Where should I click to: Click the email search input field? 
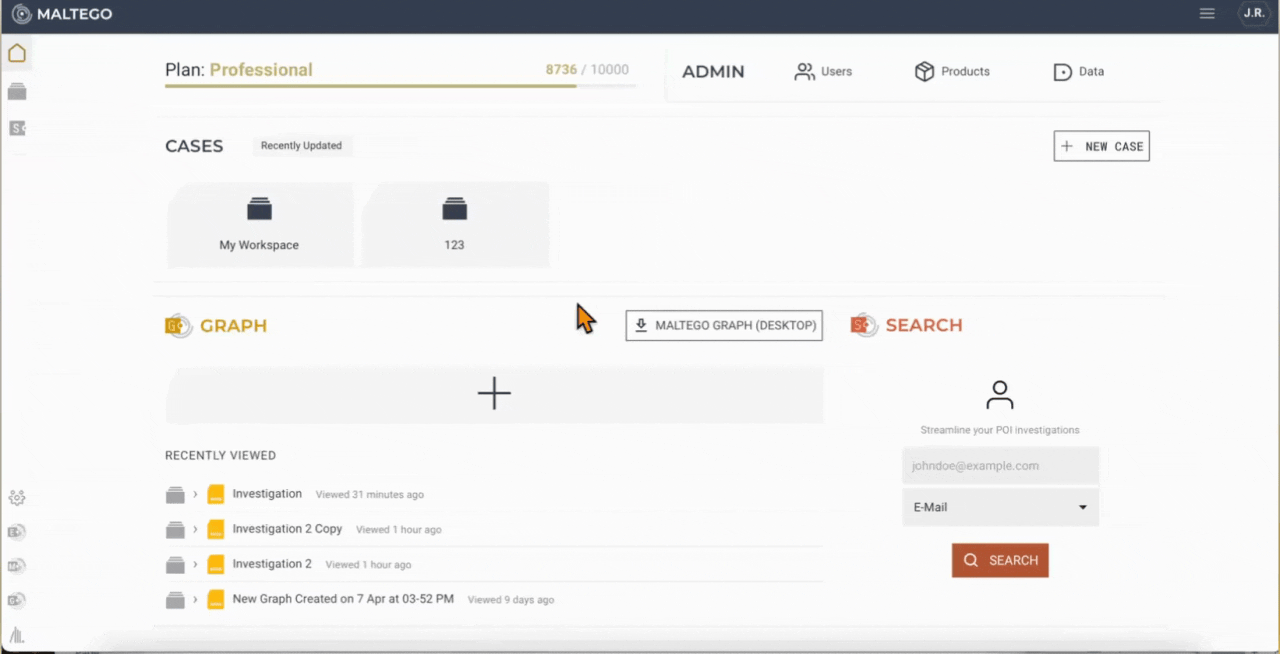coord(1000,466)
